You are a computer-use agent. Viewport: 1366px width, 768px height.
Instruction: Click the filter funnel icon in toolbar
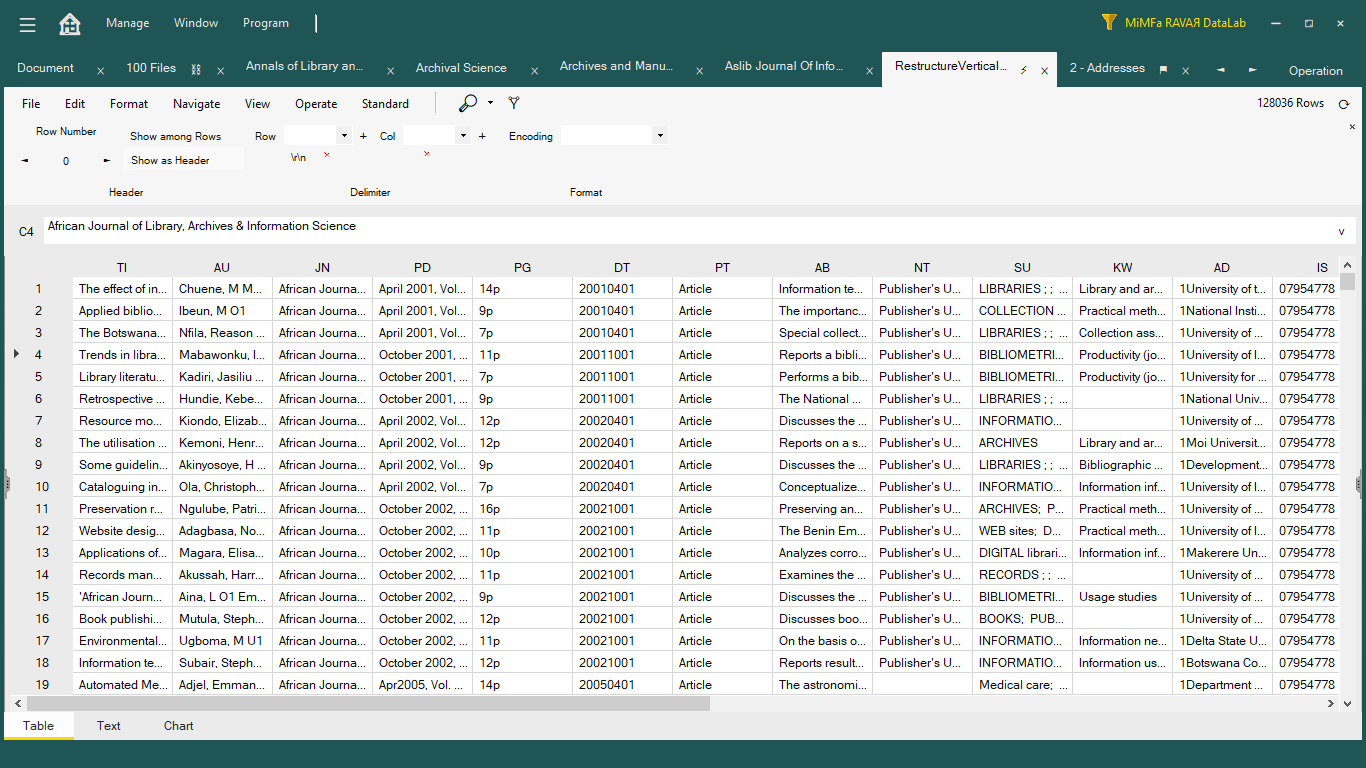514,103
